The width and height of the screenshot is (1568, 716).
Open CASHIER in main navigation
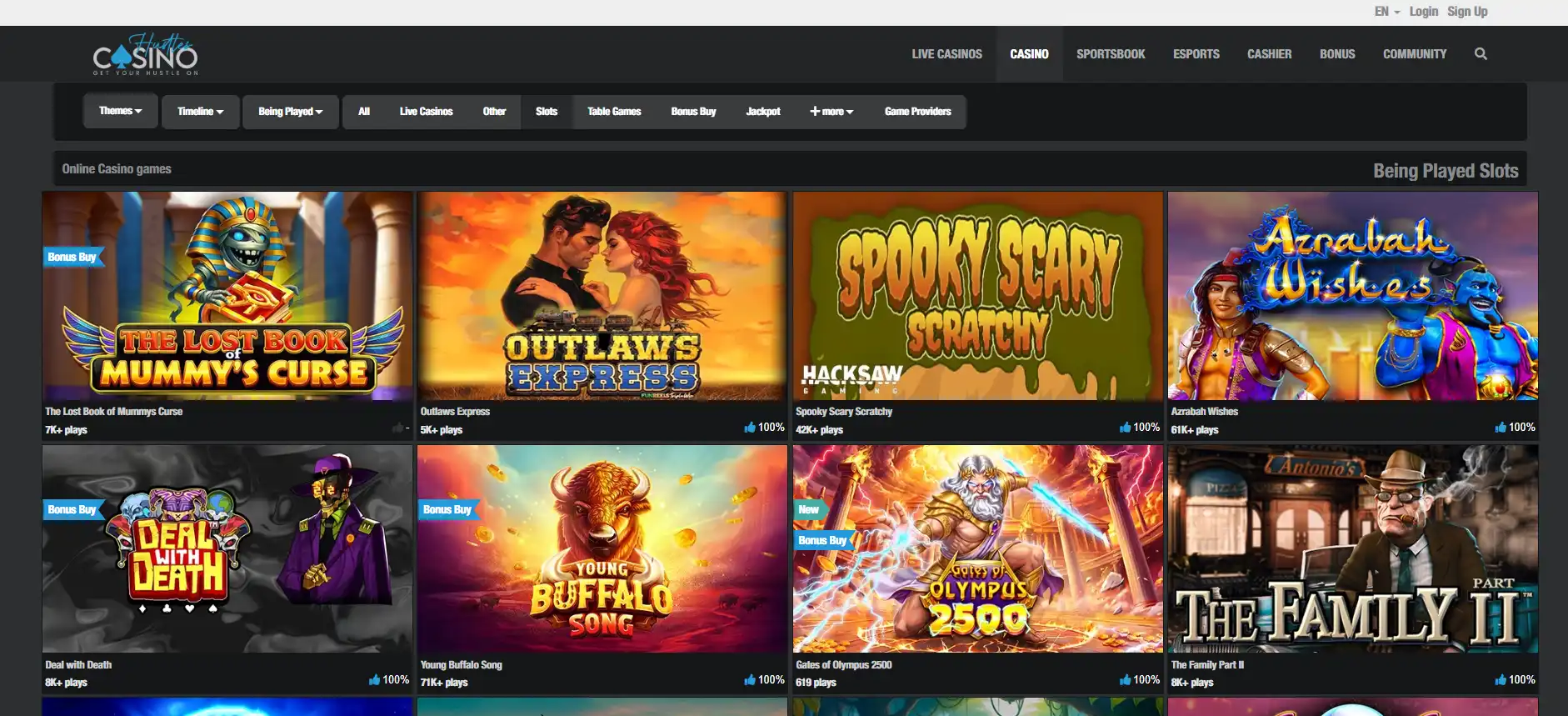(1269, 53)
